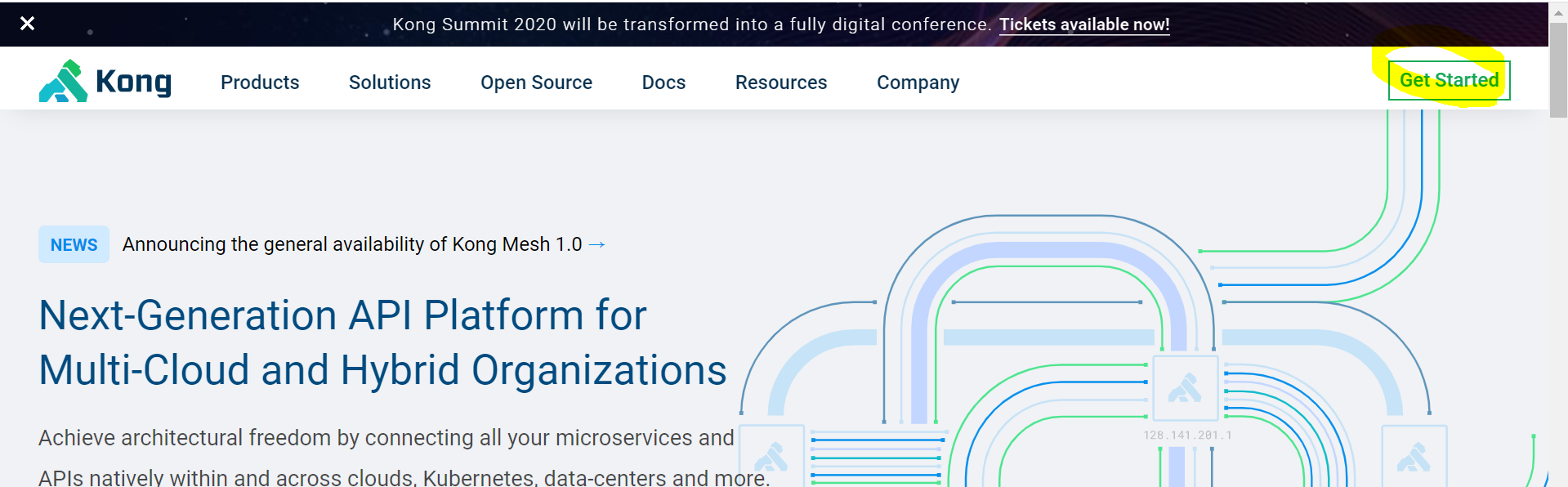
Task: Open the Resources menu
Action: click(781, 83)
